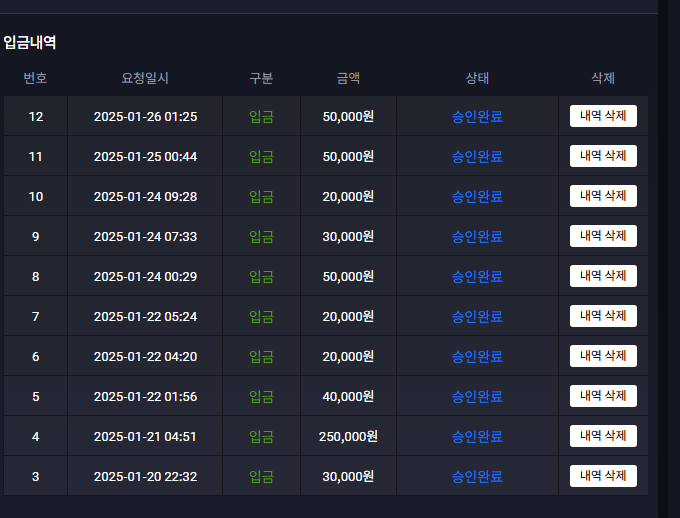
Task: Click the 요청일시 column header
Action: click(x=145, y=78)
